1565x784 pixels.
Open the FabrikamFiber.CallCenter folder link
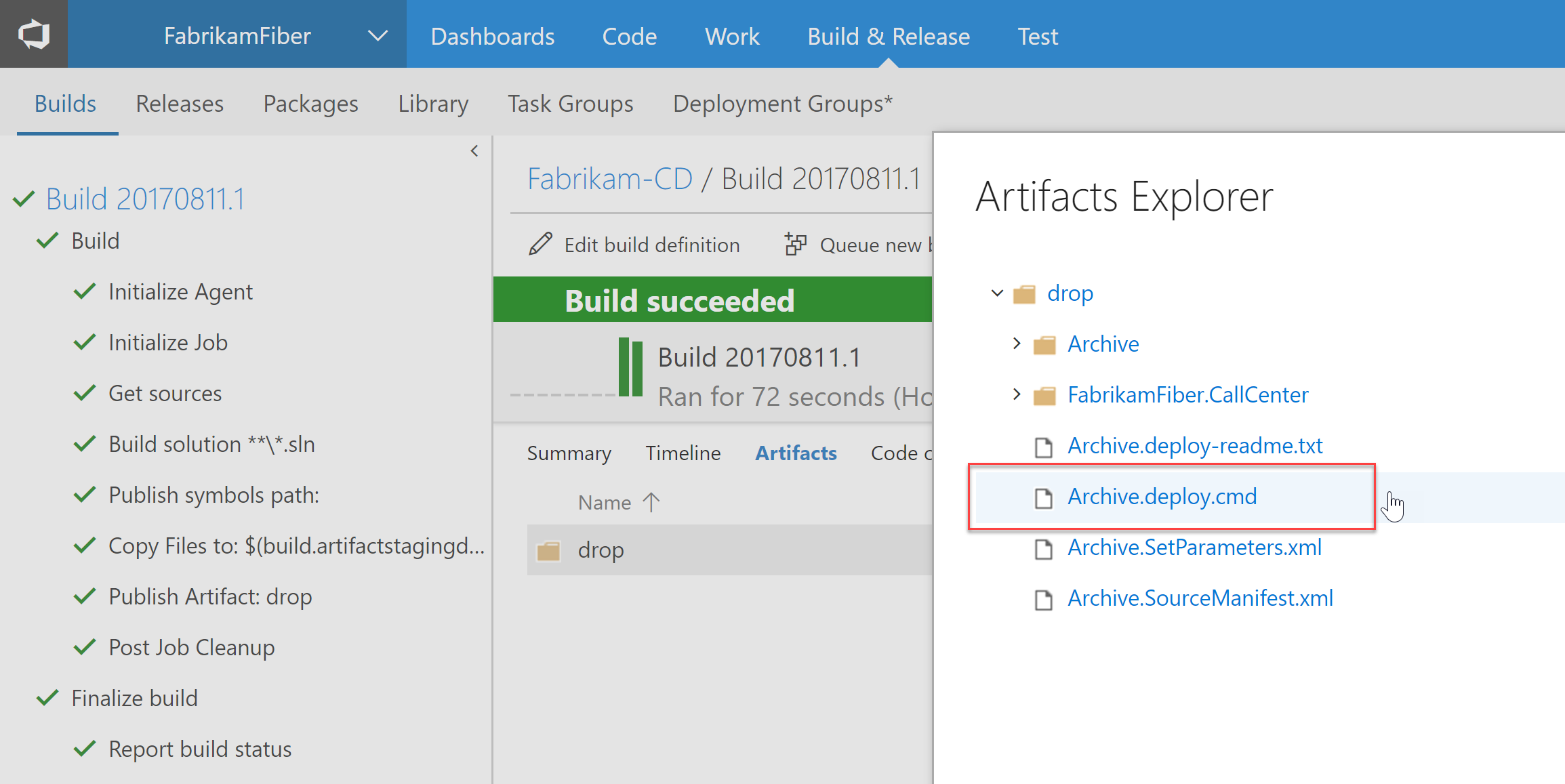(1188, 395)
